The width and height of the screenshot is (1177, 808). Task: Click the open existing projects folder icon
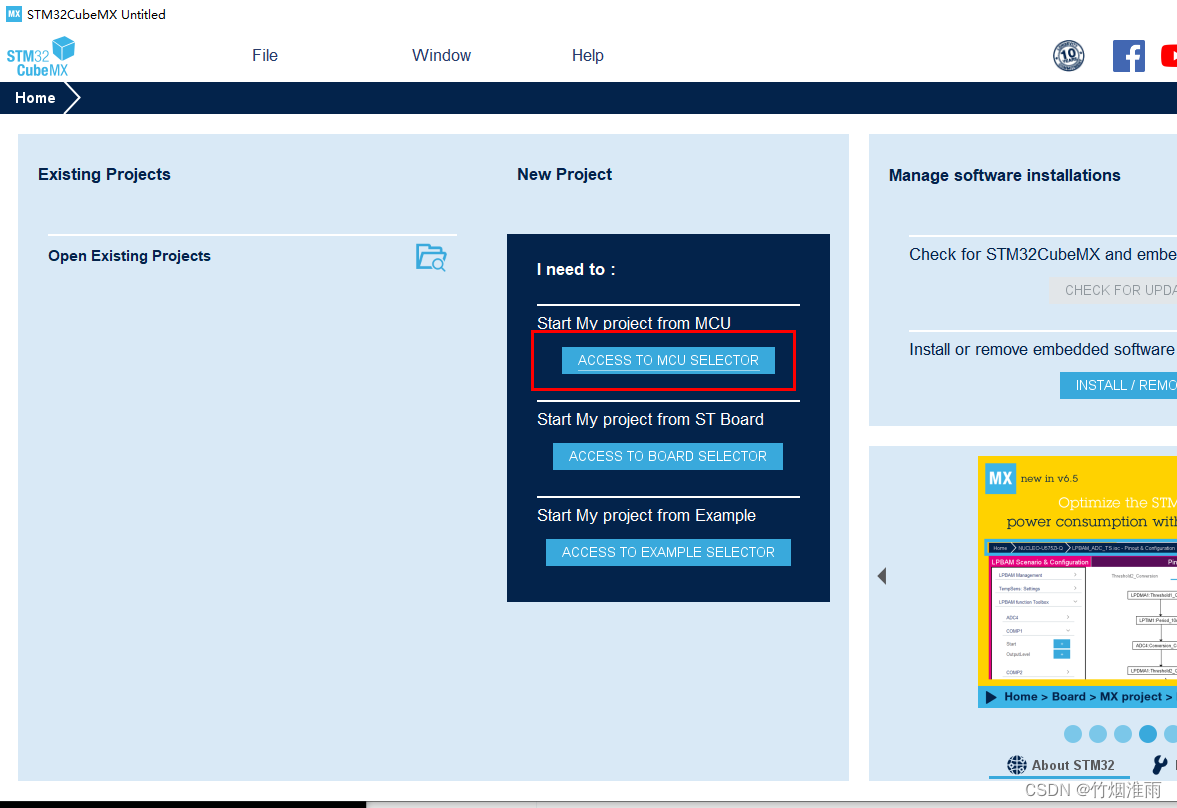pyautogui.click(x=432, y=258)
